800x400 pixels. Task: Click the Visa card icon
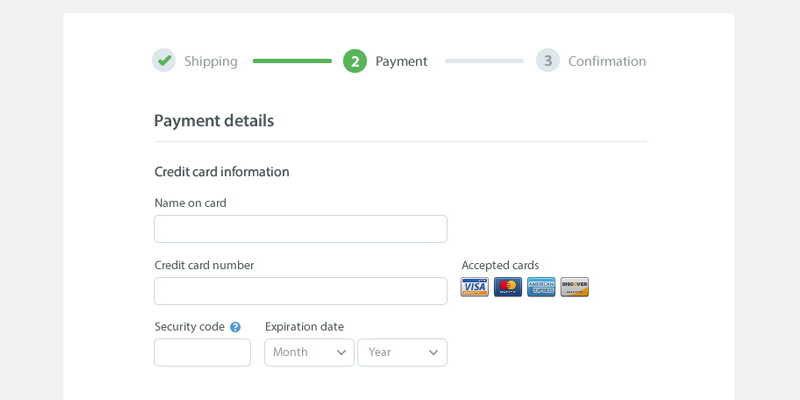(x=474, y=287)
